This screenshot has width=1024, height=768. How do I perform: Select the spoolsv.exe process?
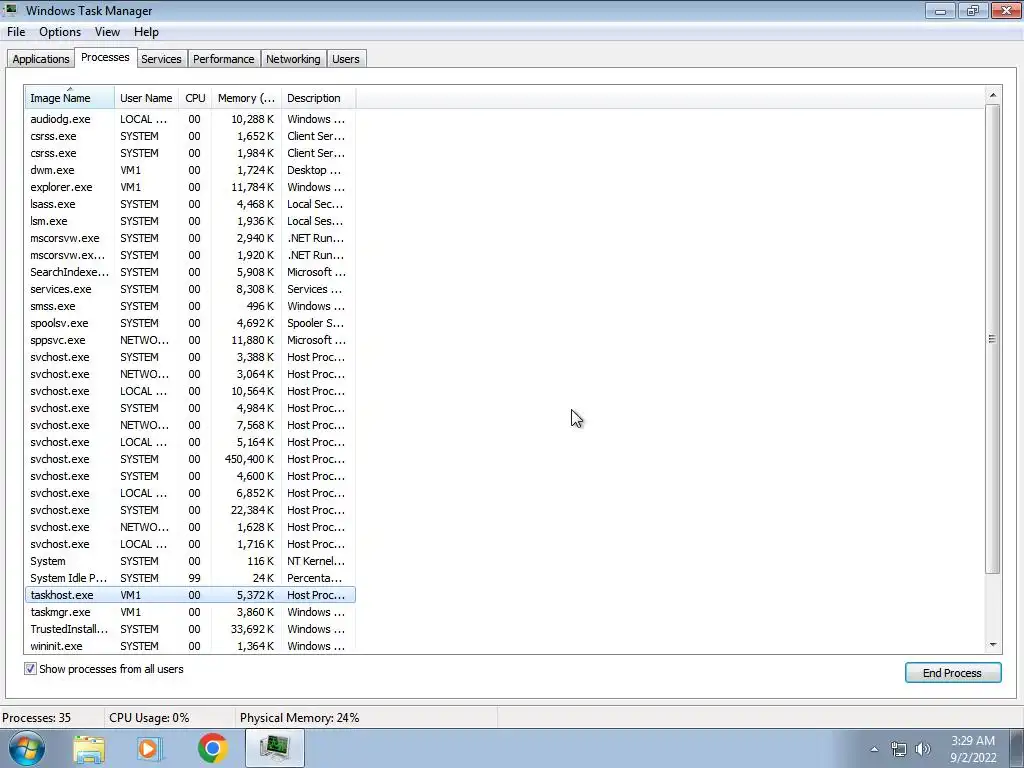coord(190,323)
